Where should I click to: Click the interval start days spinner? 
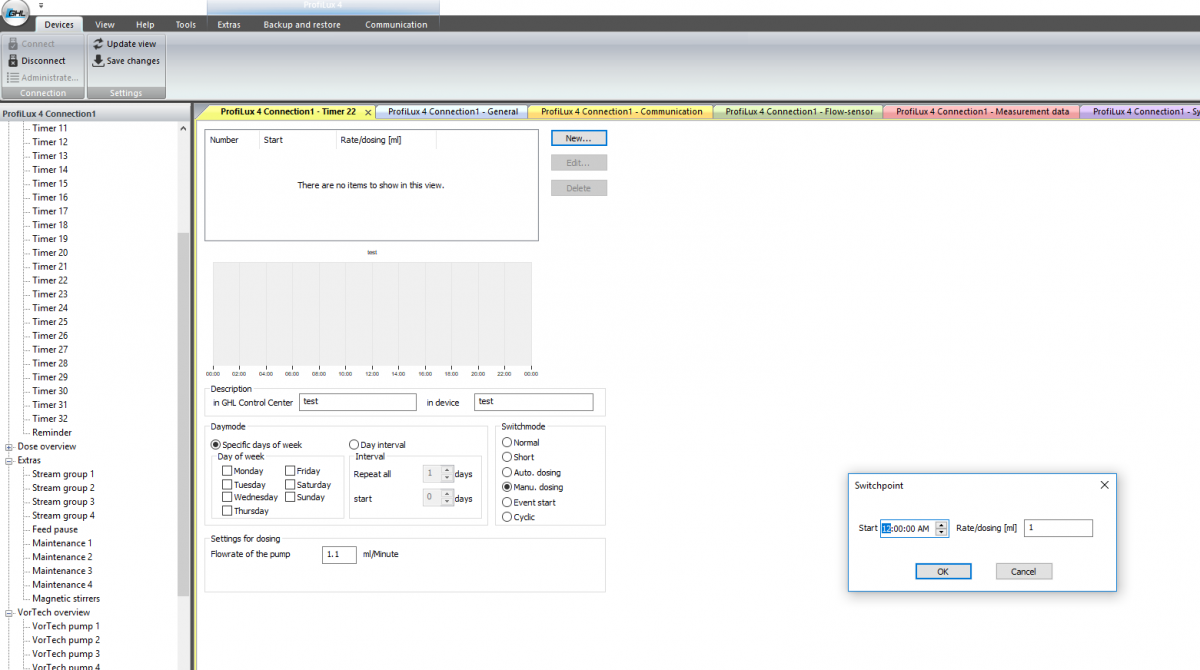click(447, 497)
